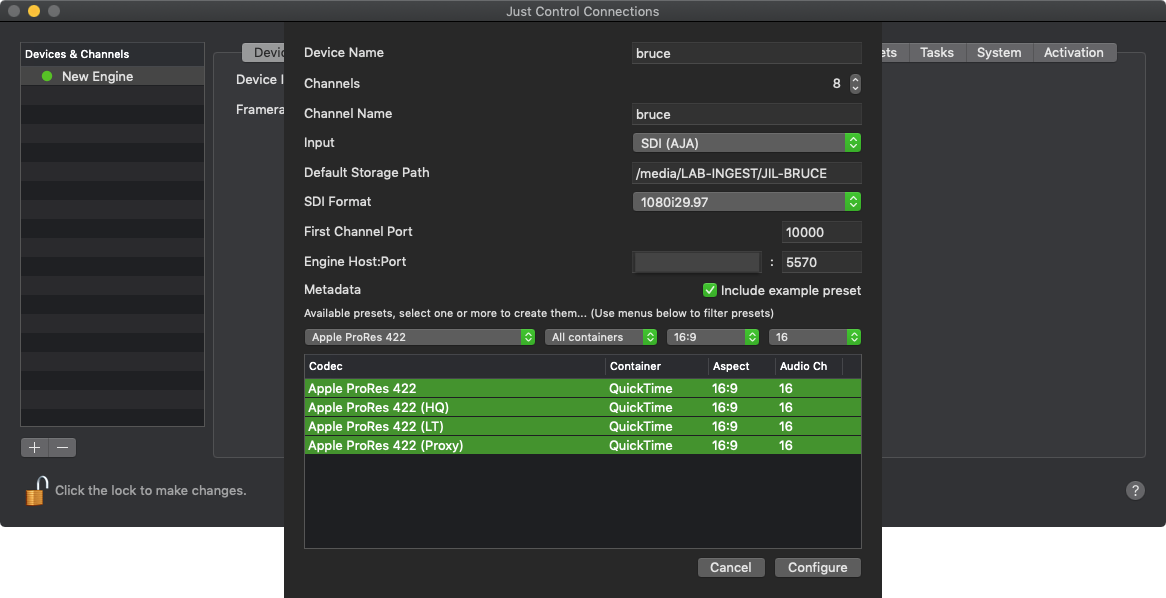1166x598 pixels.
Task: Select the green status dot of New Engine
Action: (47, 76)
